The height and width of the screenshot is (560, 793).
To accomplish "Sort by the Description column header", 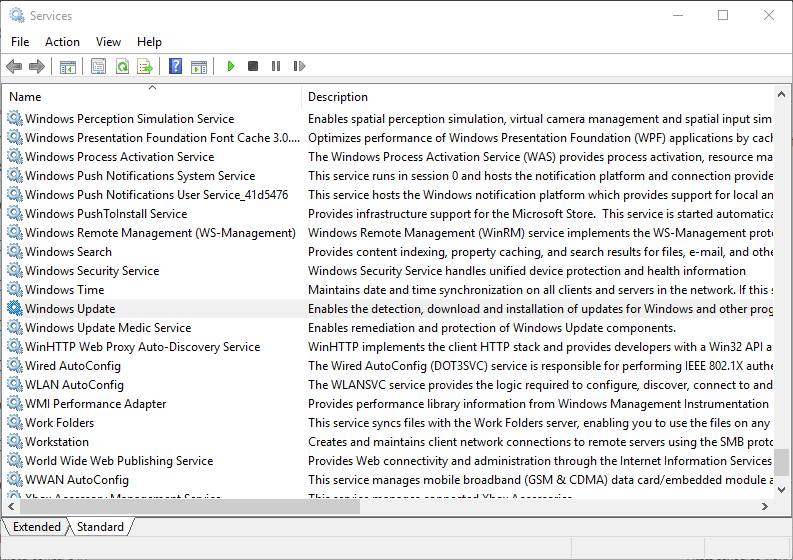I will 537,97.
